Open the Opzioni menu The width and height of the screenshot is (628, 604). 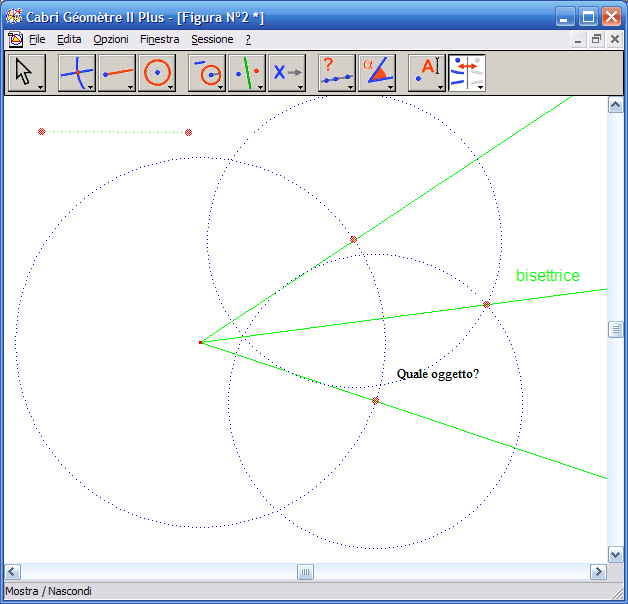pos(111,39)
